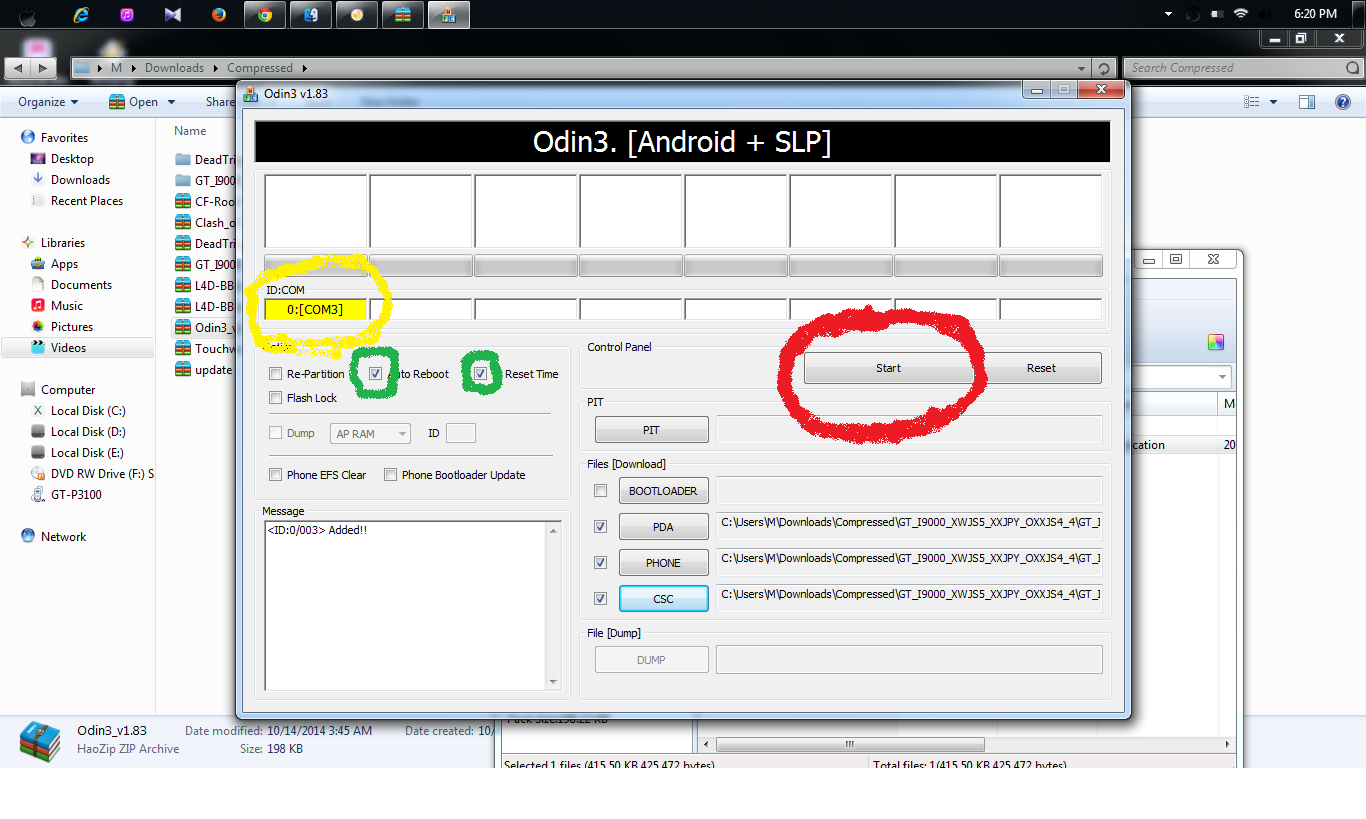The width and height of the screenshot is (1366, 819).
Task: Open Visual Studio from the taskbar
Action: [x=173, y=14]
